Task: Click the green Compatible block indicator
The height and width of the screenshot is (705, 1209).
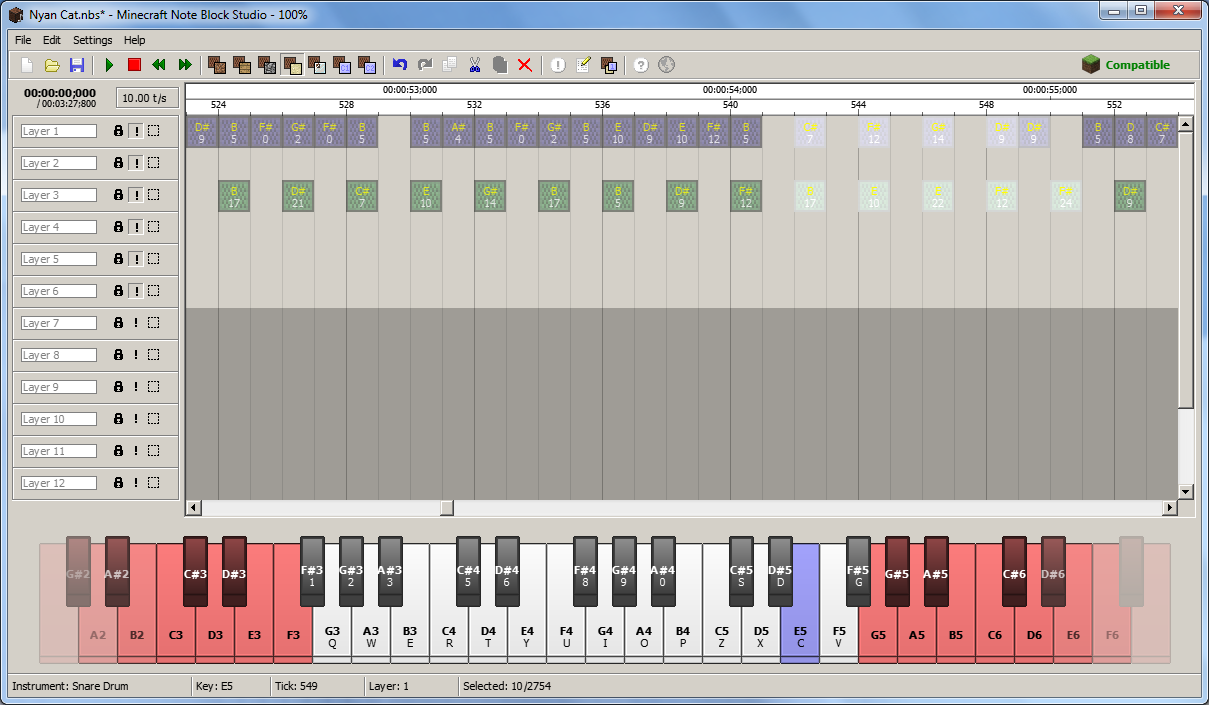Action: point(1126,65)
